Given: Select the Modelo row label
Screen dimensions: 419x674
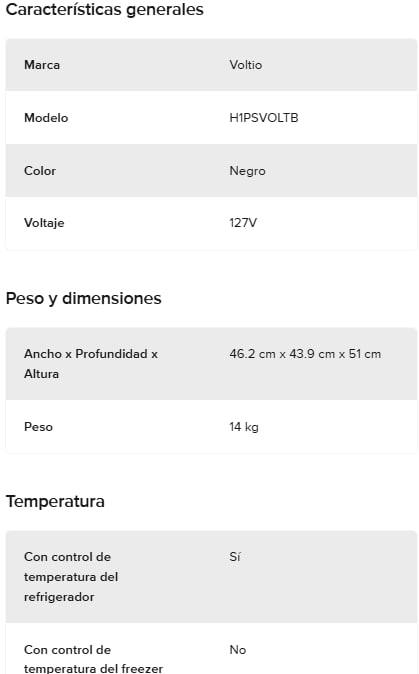Looking at the screenshot, I should (46, 118).
